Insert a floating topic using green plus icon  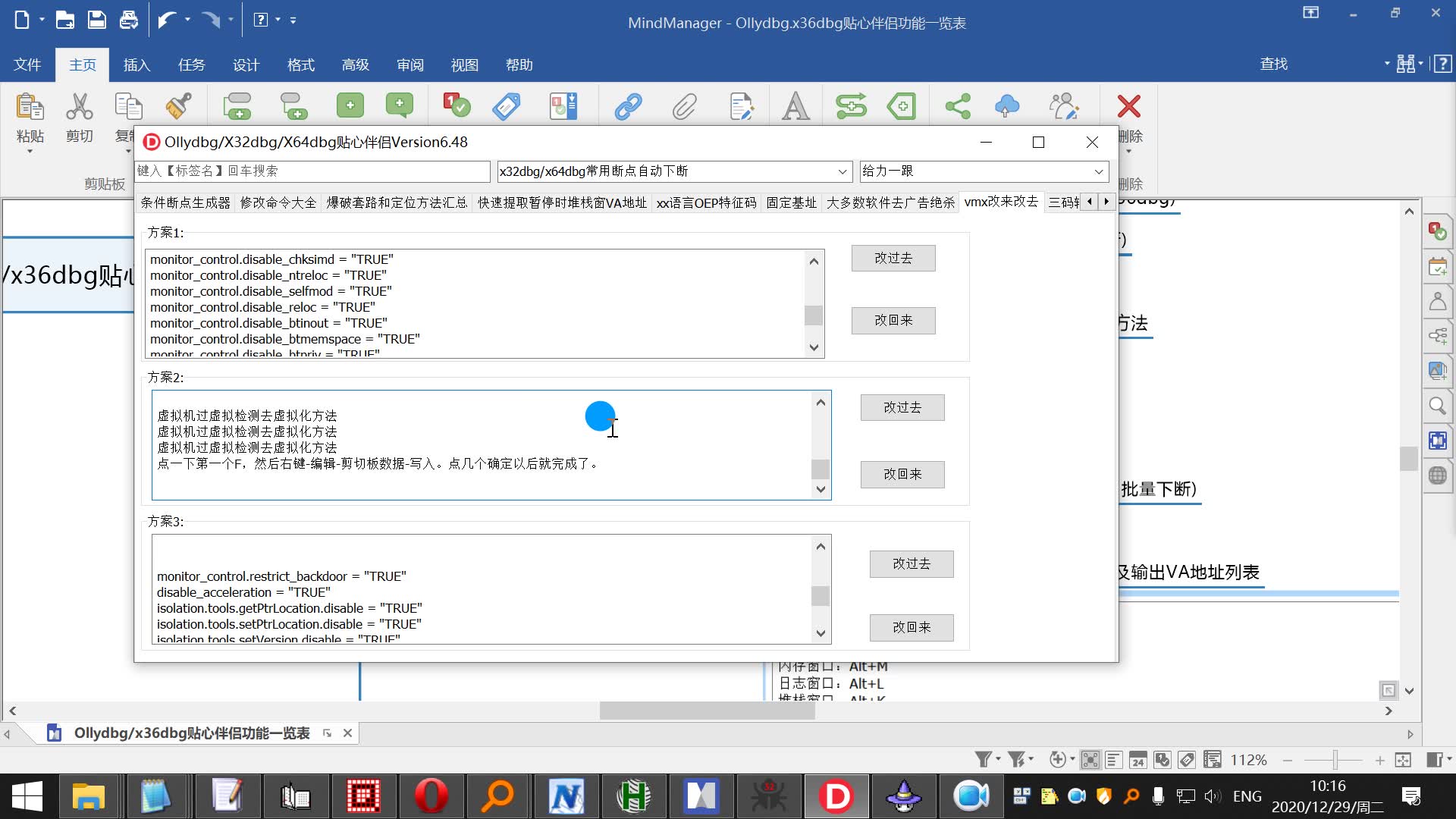coord(350,106)
